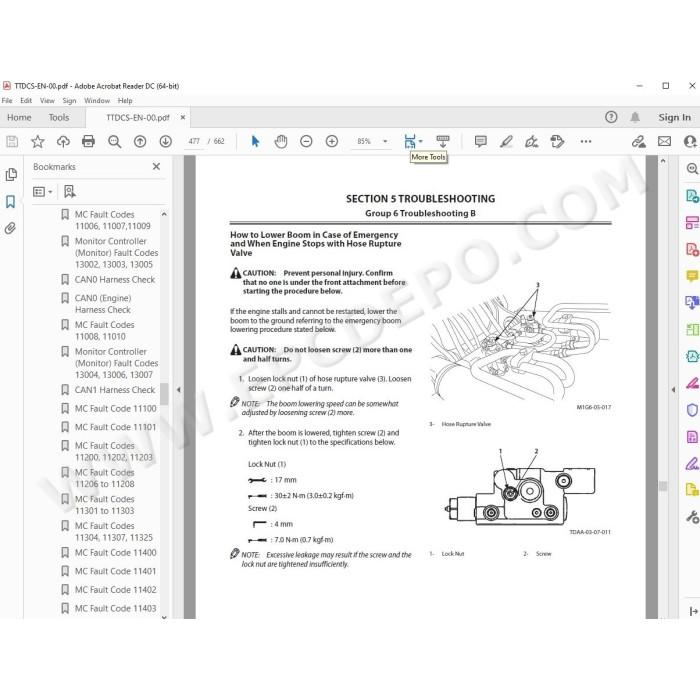Screen dimensions: 700x700
Task: Expand the page display dropdown arrow
Action: (x=421, y=142)
